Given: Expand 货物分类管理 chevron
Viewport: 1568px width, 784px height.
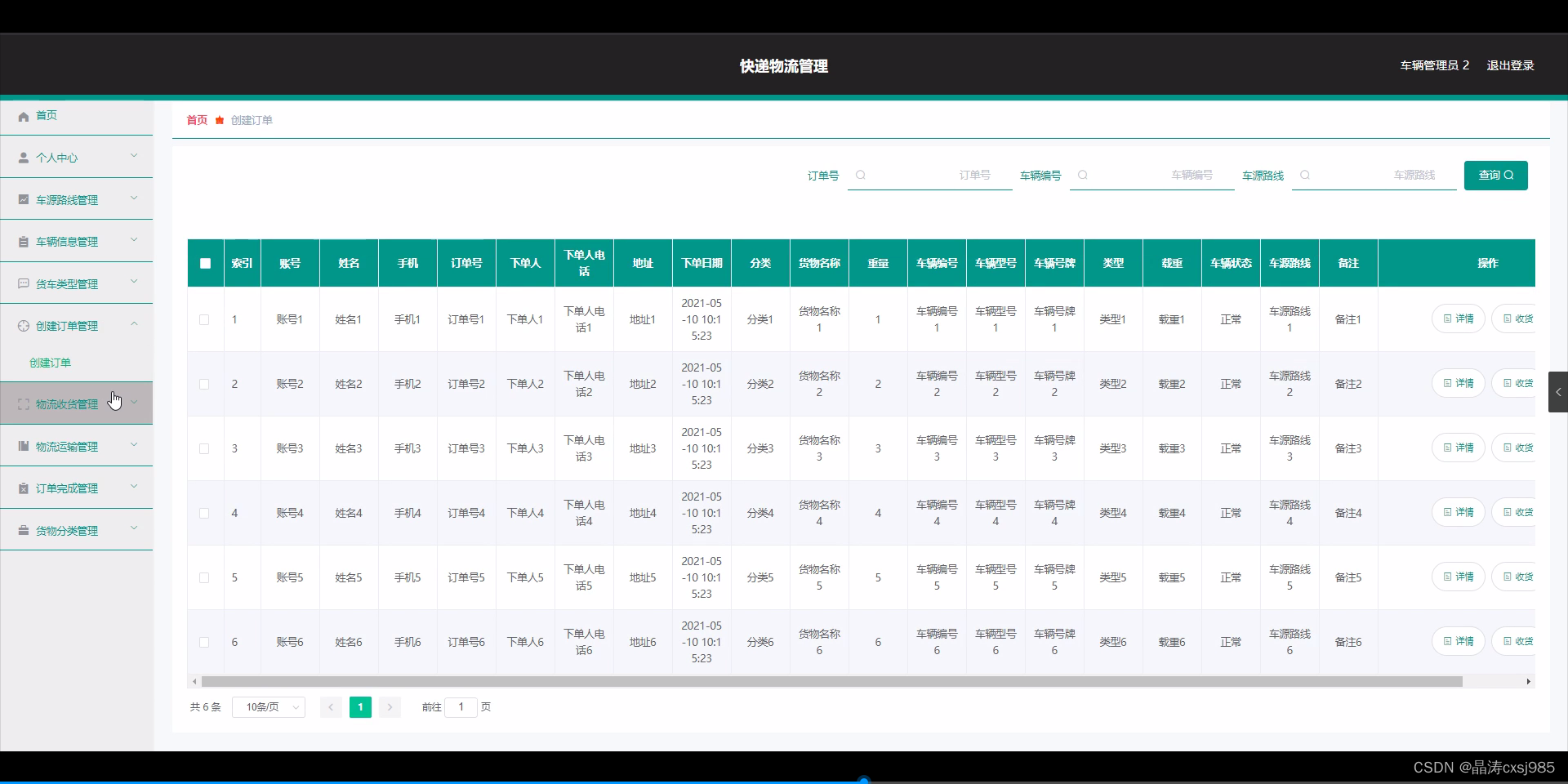Looking at the screenshot, I should pos(135,529).
